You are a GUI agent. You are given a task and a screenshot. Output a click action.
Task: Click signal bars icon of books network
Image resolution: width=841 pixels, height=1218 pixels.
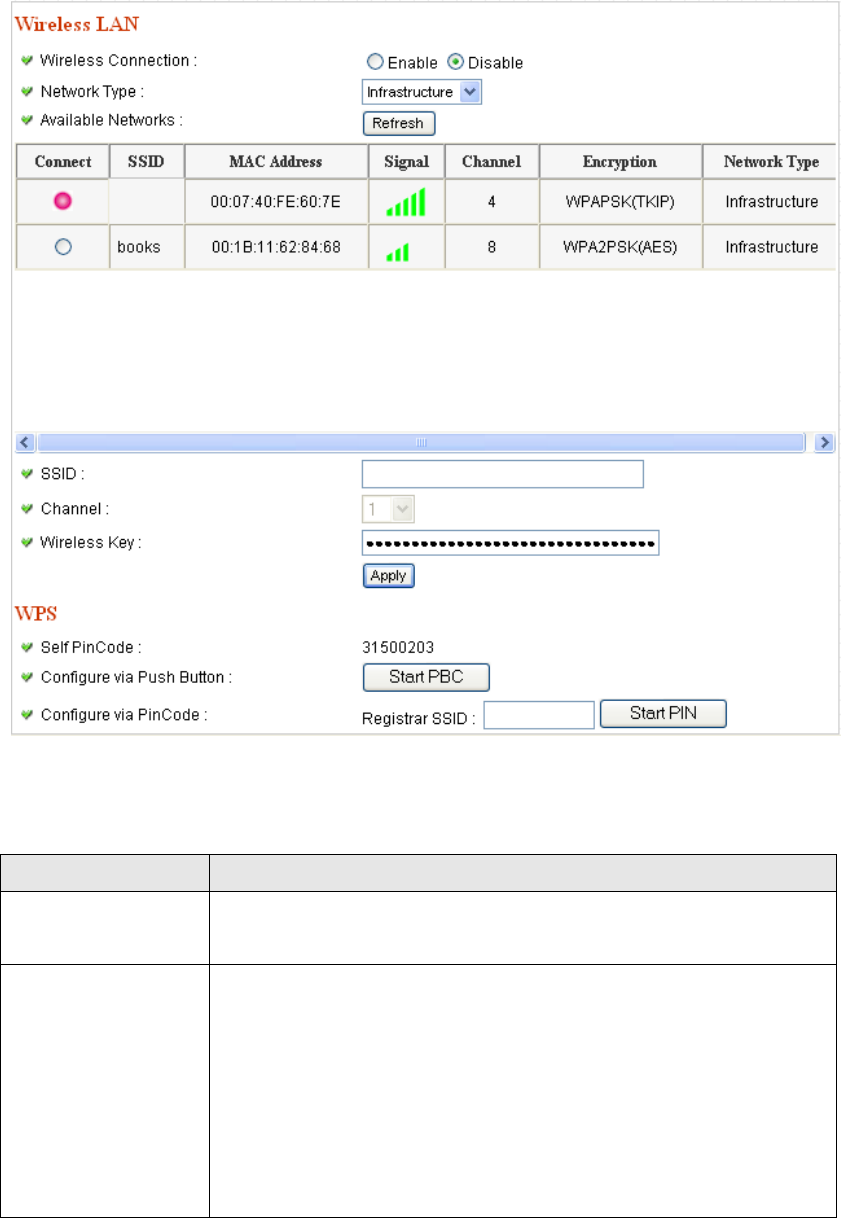tap(397, 253)
